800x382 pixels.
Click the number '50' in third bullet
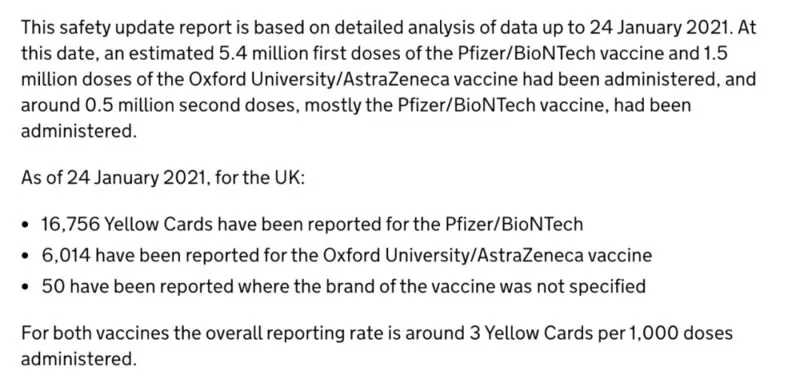point(53,286)
